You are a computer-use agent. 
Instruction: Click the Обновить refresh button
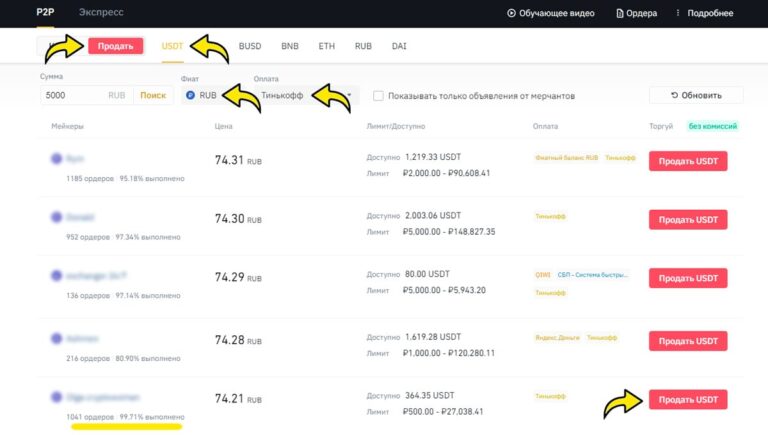pos(696,95)
